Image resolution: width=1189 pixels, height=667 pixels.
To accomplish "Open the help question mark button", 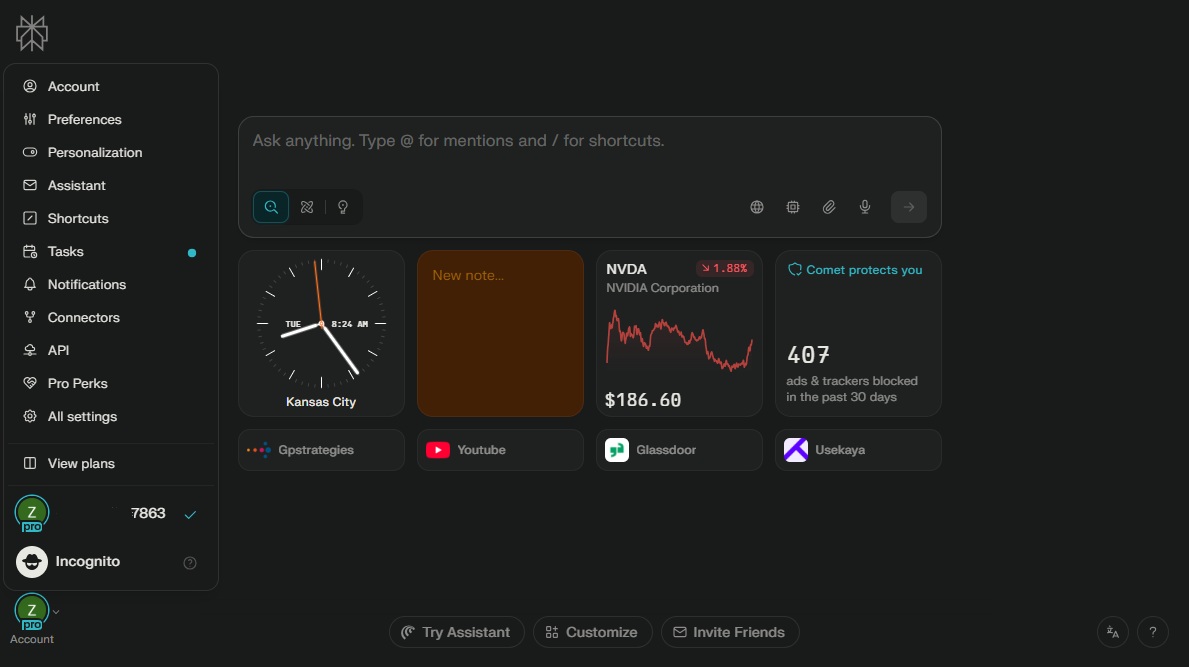I will pos(1153,632).
